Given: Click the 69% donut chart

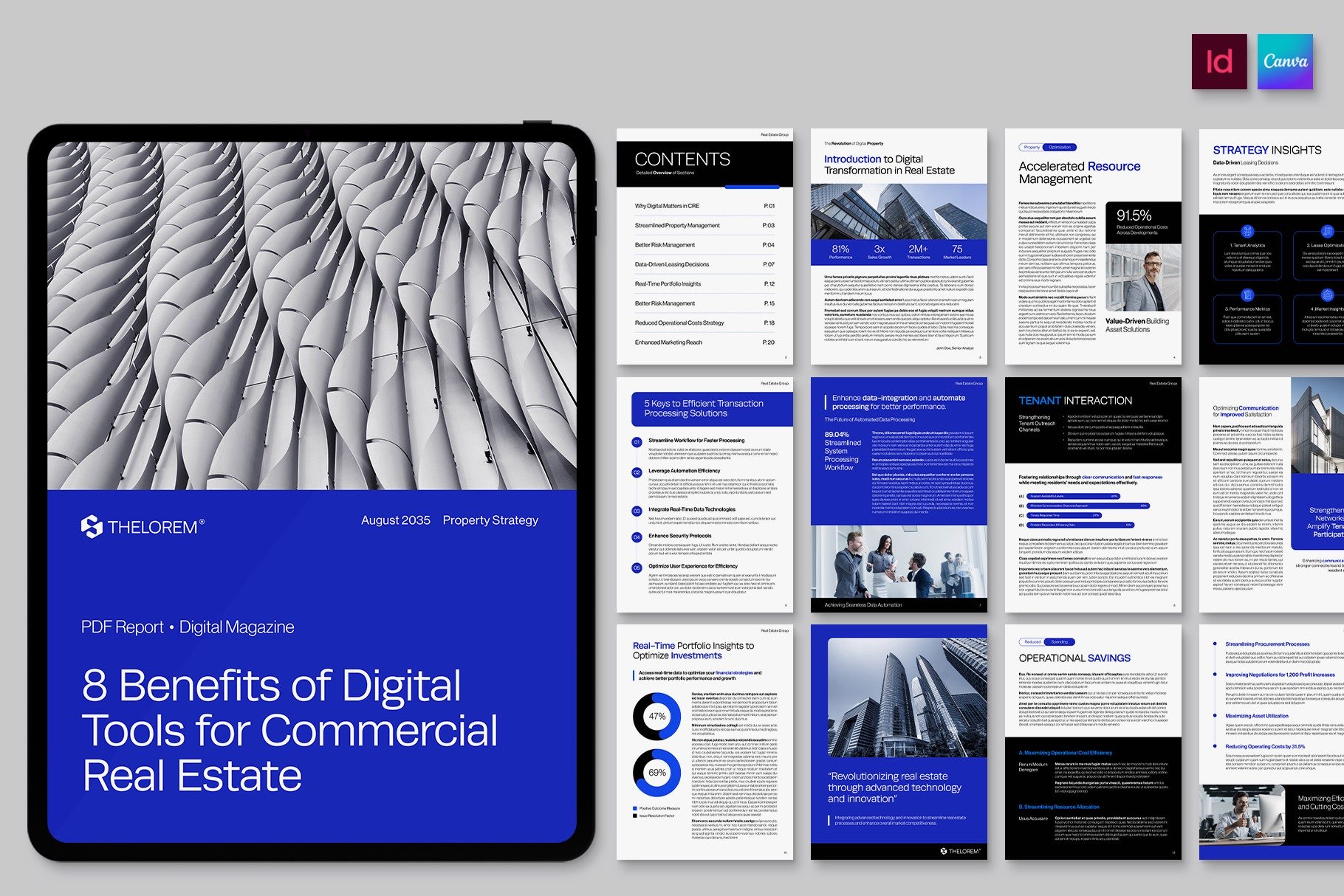Looking at the screenshot, I should coord(656,773).
